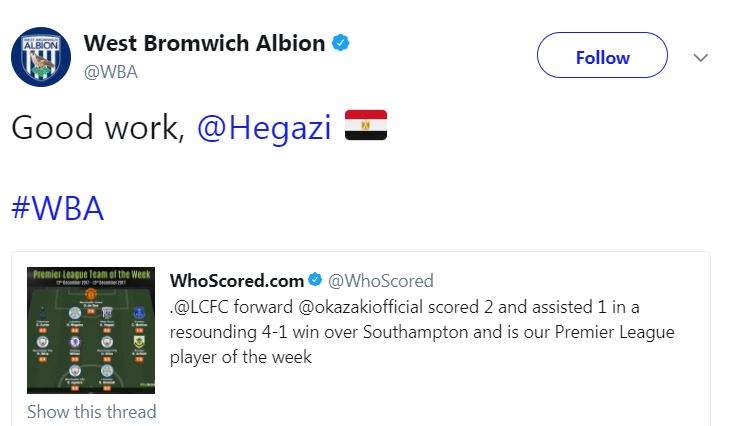Open the tweet options chevron beside Follow
745x426 pixels.
[x=701, y=58]
